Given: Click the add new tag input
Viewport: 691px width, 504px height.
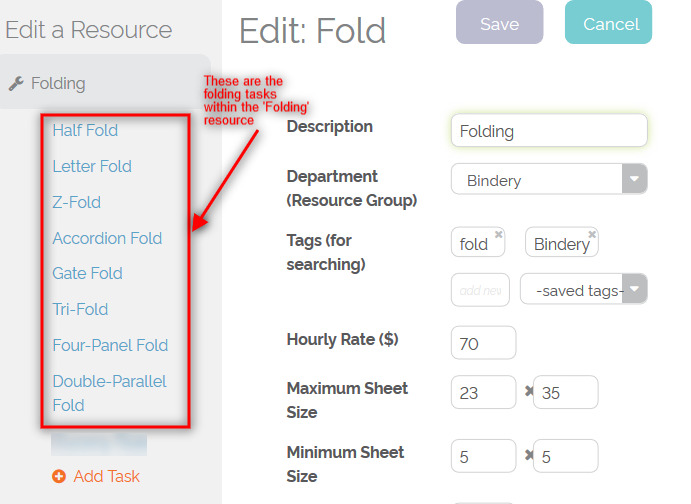Looking at the screenshot, I should coord(480,290).
